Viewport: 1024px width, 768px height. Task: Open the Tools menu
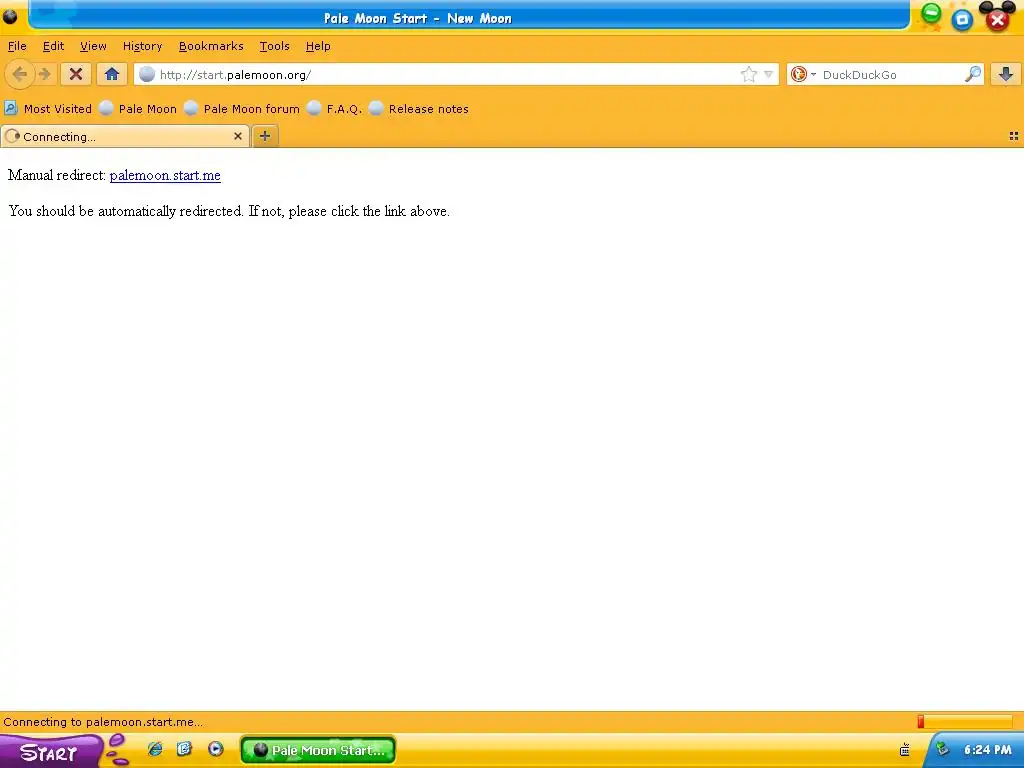click(274, 46)
